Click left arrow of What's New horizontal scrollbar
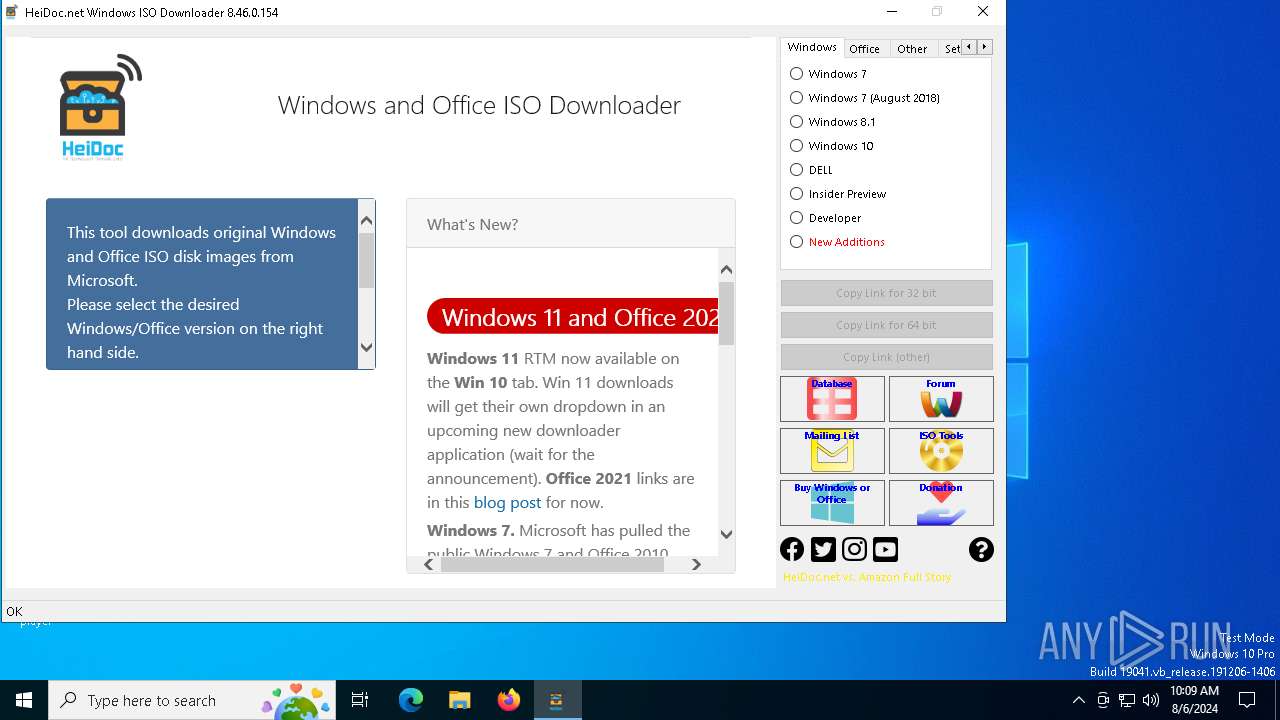 [x=428, y=564]
